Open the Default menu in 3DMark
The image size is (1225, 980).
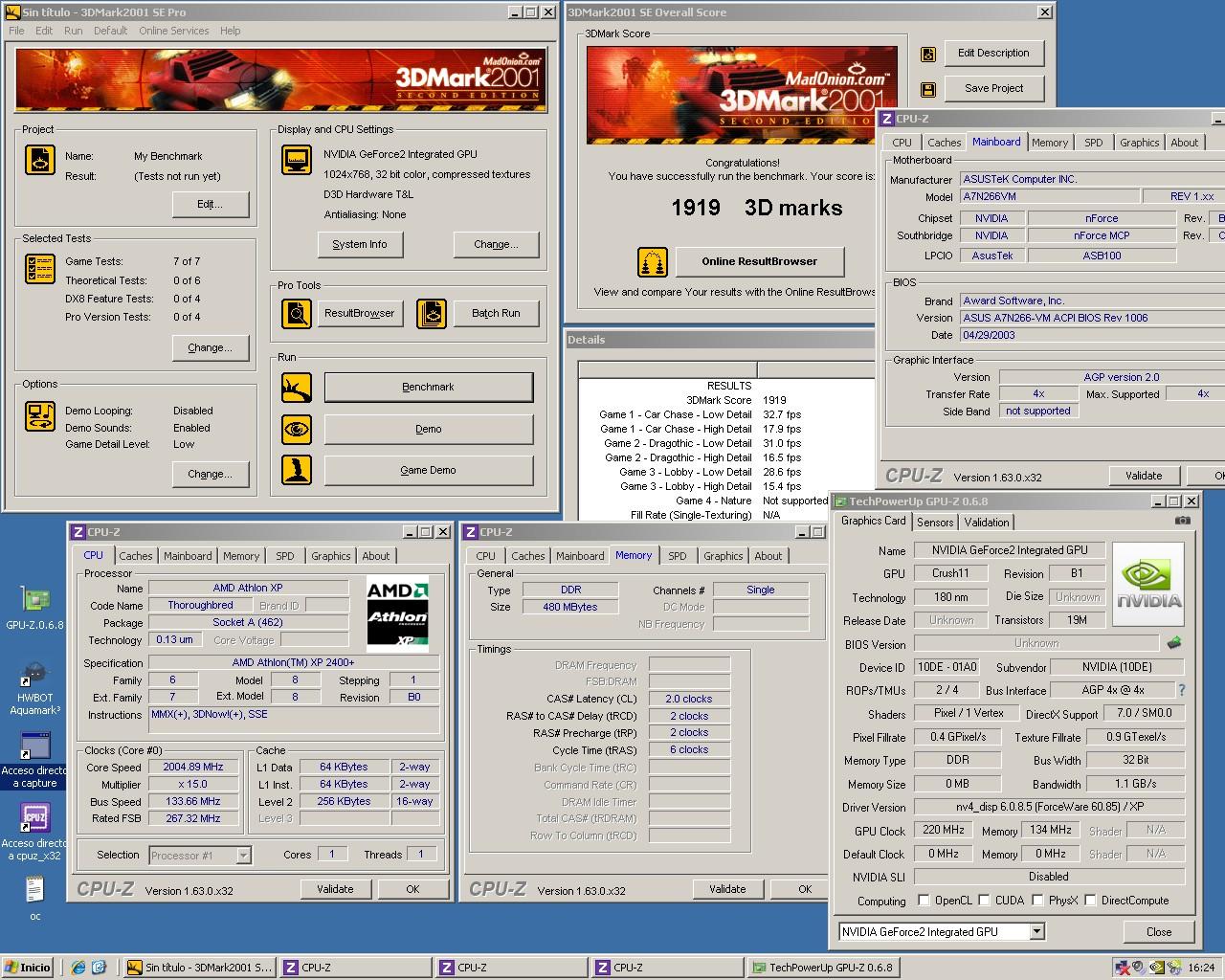(x=110, y=31)
